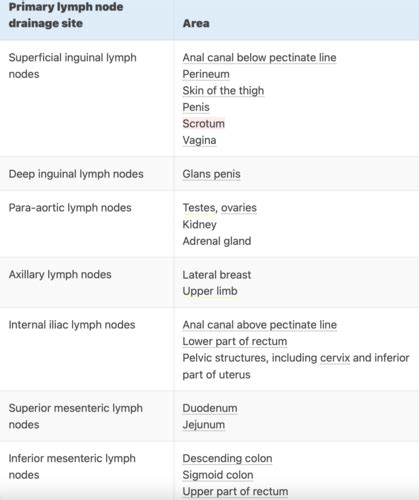Open the Skin of the thigh link
This screenshot has width=419, height=500.
click(223, 91)
